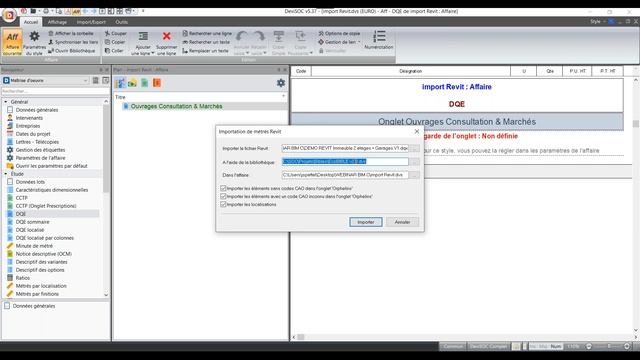Click the navigator search field

pyautogui.click(x=55, y=91)
